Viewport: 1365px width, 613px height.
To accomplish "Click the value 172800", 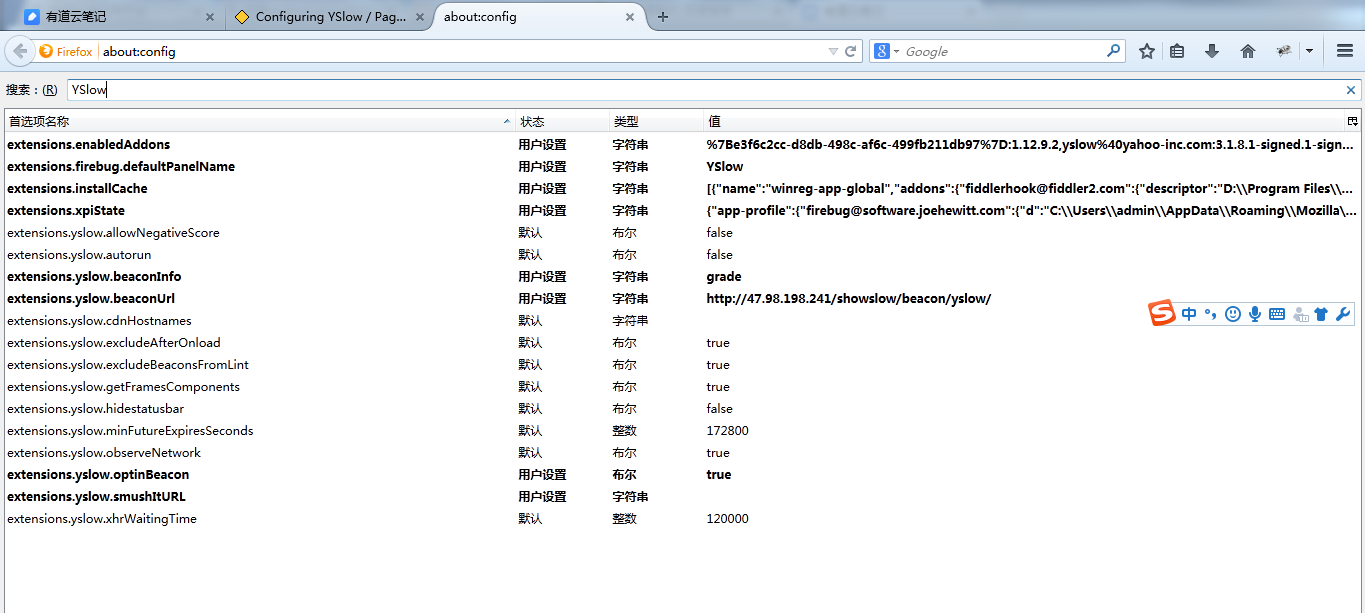I will [x=727, y=431].
